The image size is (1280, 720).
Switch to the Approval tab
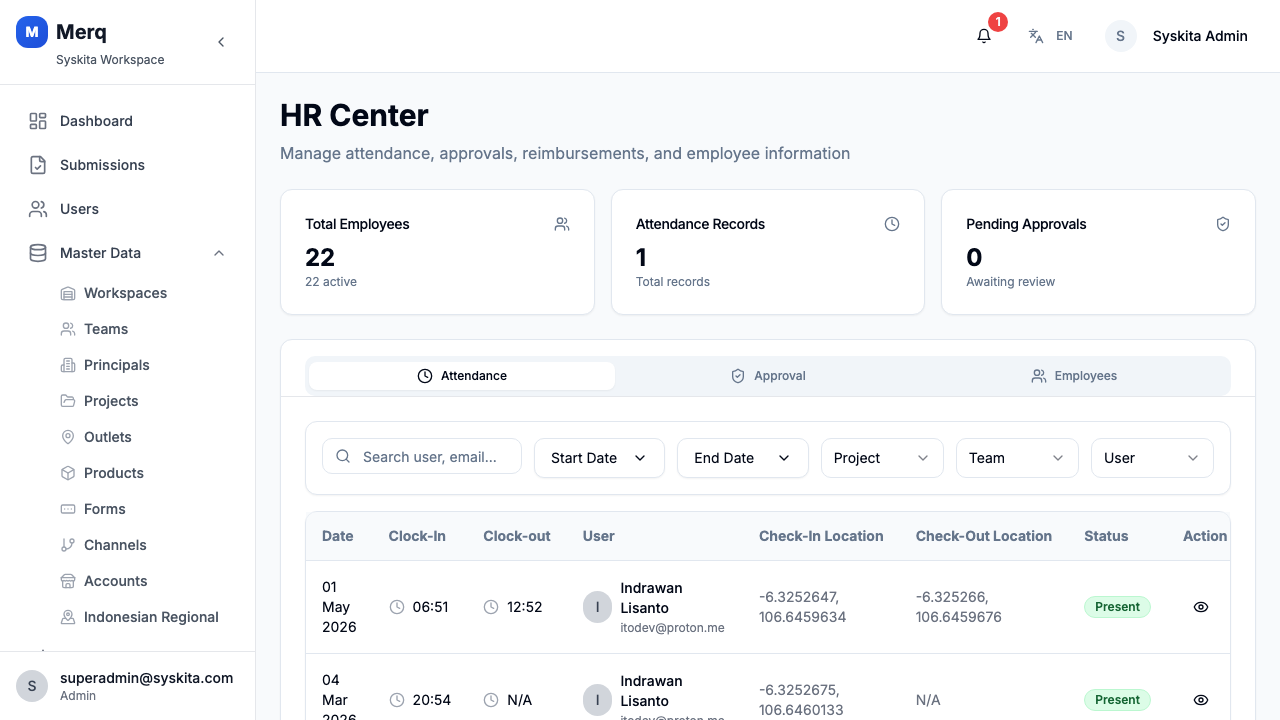pyautogui.click(x=768, y=376)
